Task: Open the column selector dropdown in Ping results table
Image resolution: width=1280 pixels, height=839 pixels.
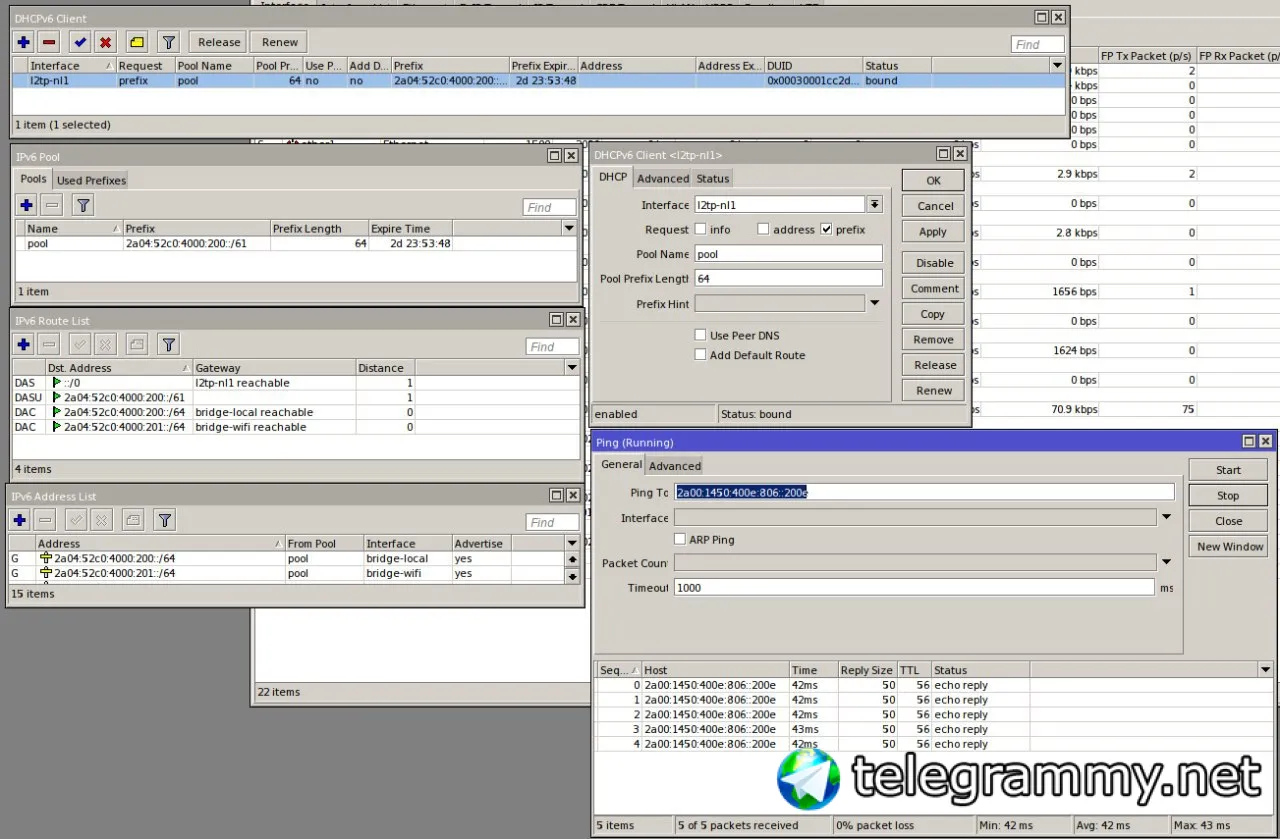Action: coord(1266,670)
